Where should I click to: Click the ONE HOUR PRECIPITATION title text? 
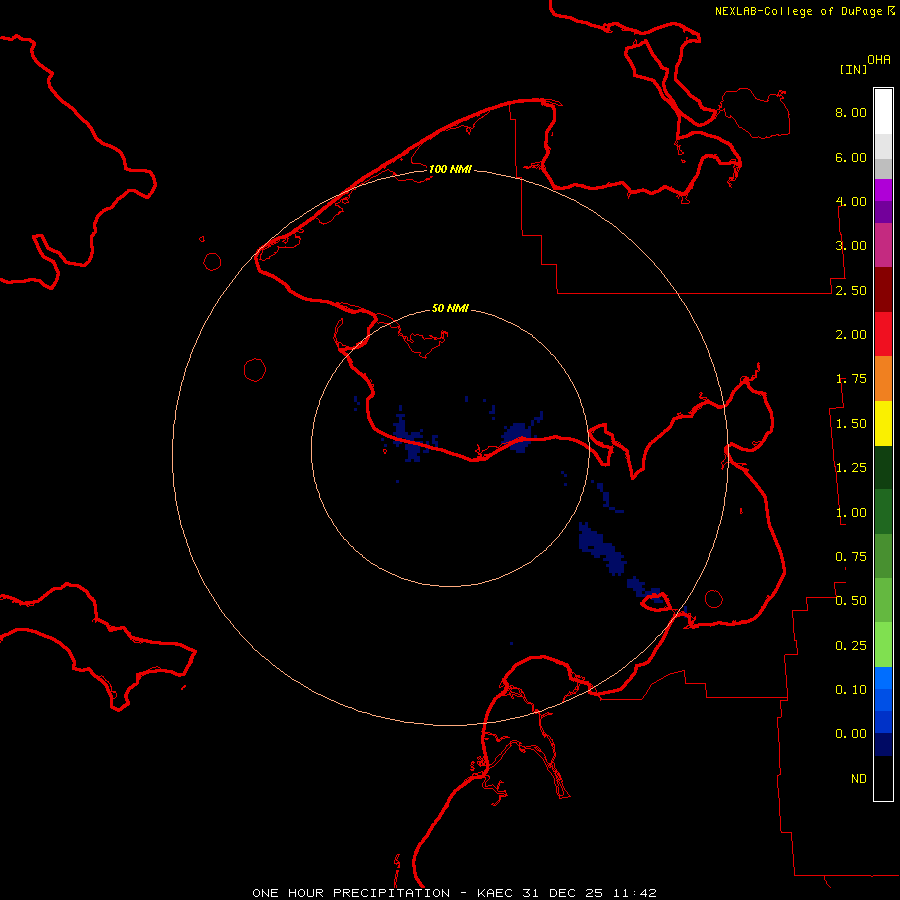click(x=350, y=892)
